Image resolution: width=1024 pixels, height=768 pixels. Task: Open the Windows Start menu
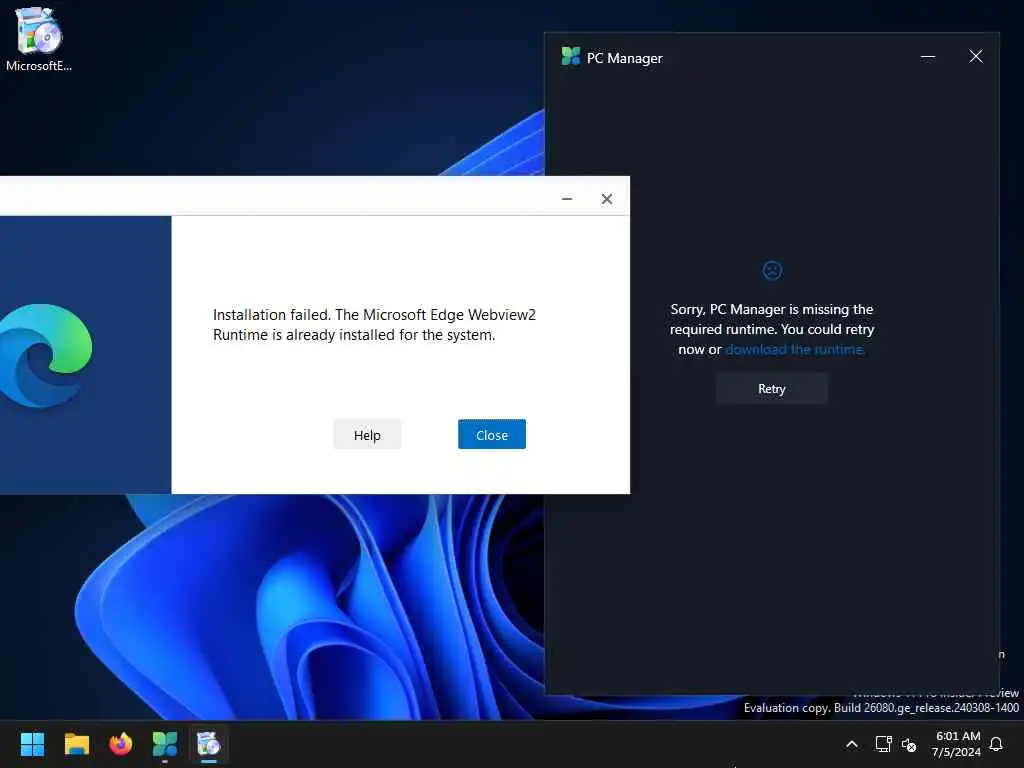click(x=32, y=744)
